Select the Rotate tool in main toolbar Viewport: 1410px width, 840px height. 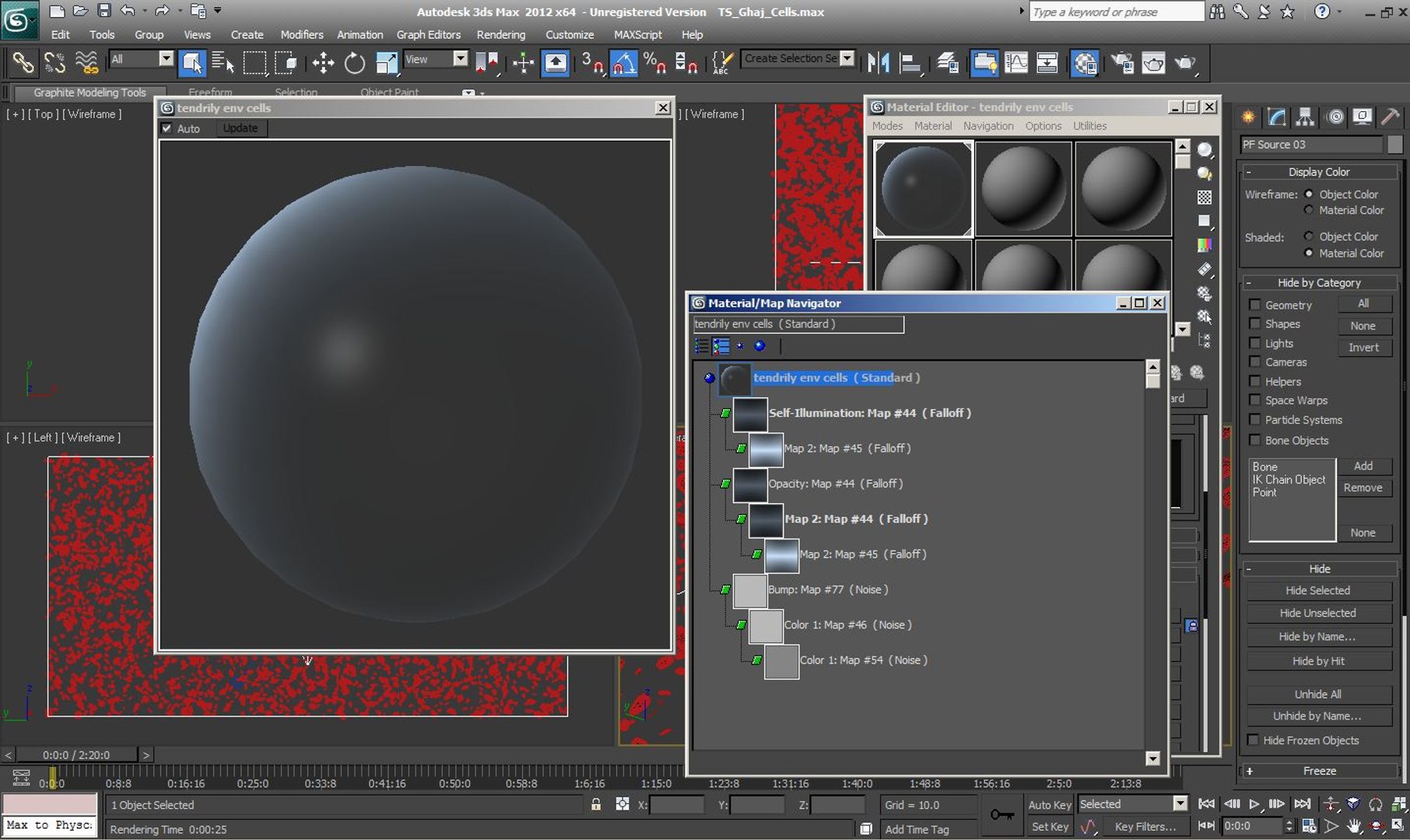pos(355,63)
